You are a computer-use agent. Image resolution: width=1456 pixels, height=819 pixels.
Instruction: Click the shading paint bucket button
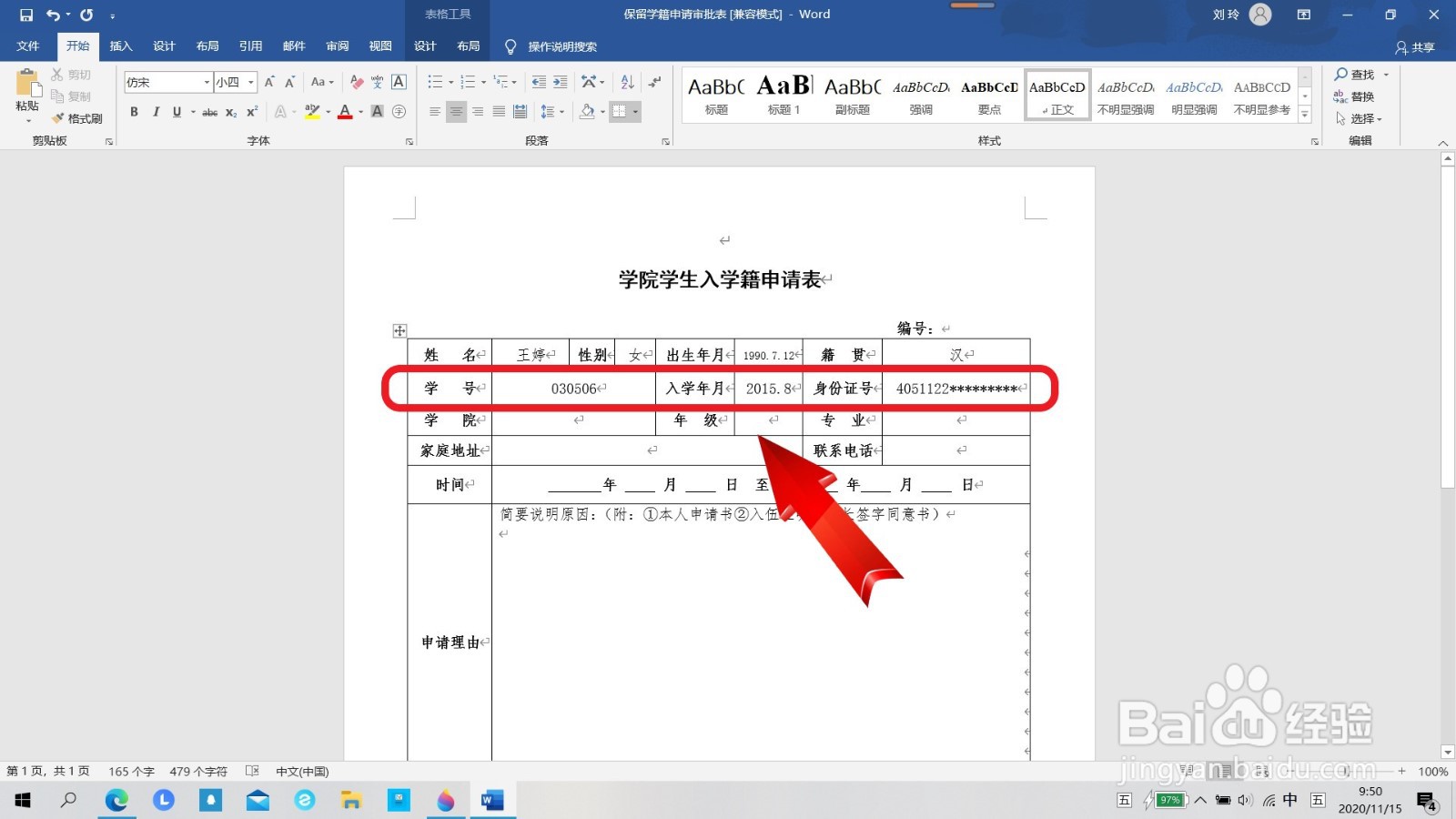(x=587, y=112)
